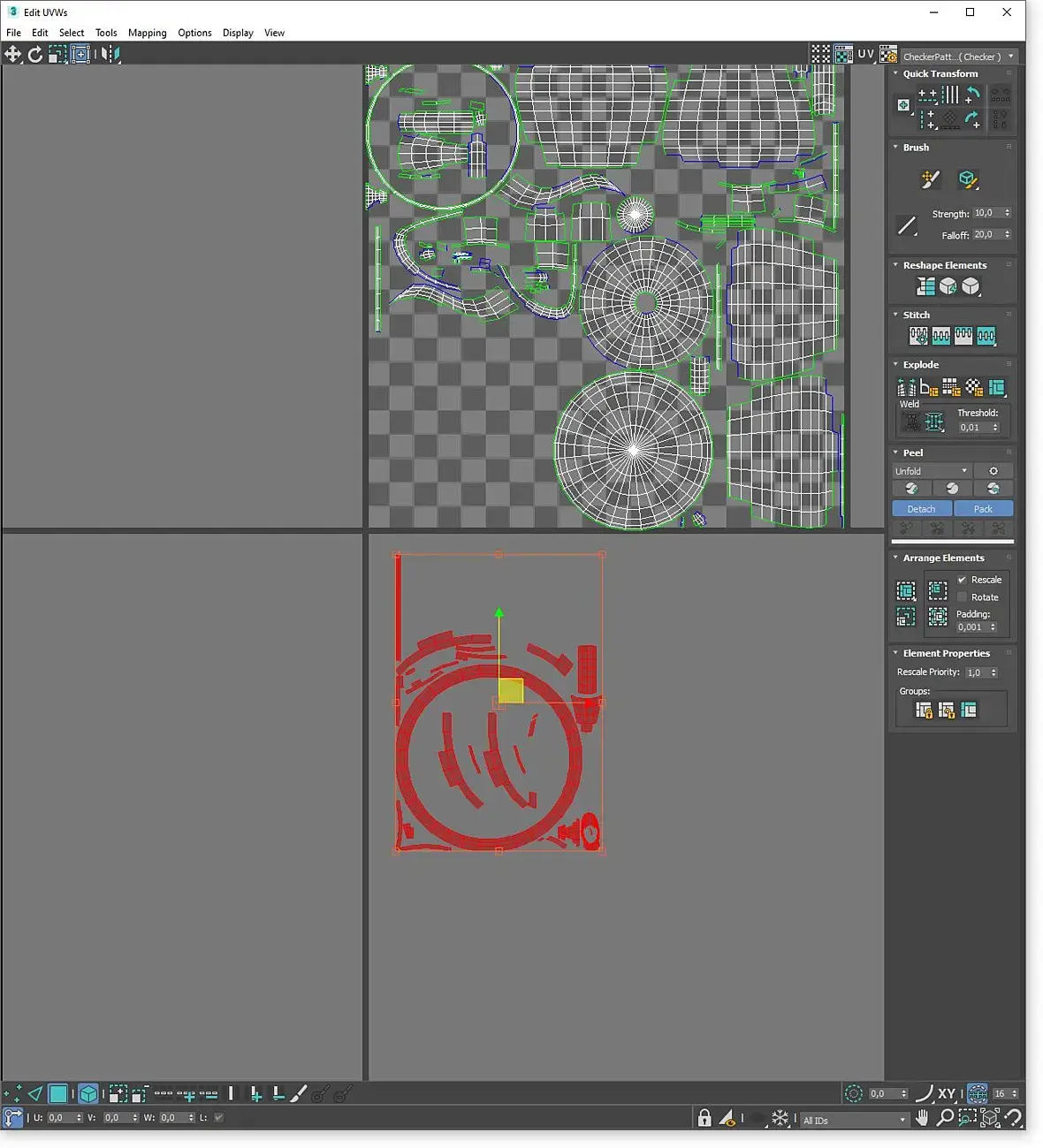Click Straighten Selection in Reshape Elements

tap(925, 286)
